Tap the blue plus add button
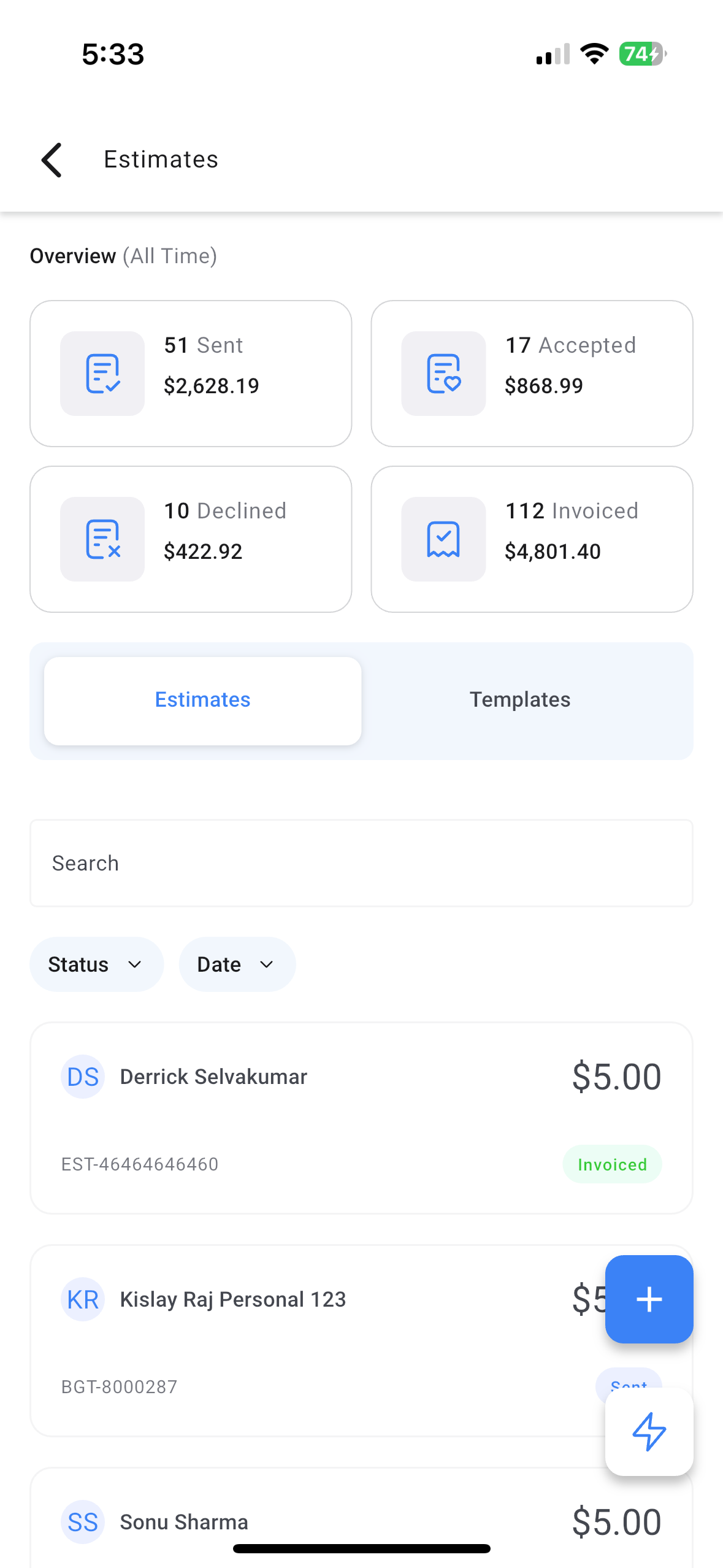 pyautogui.click(x=649, y=1299)
